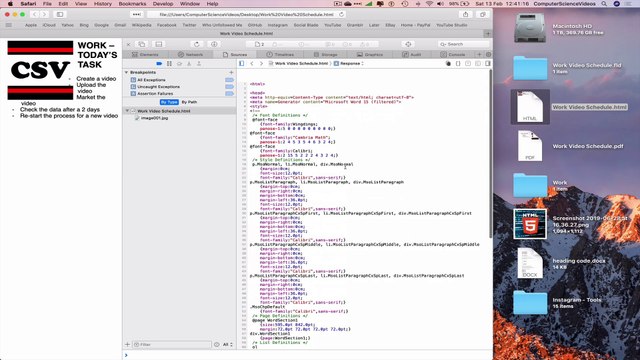Select image001.jpg in the sources list
Viewport: 640px width, 360px height.
[x=154, y=118]
